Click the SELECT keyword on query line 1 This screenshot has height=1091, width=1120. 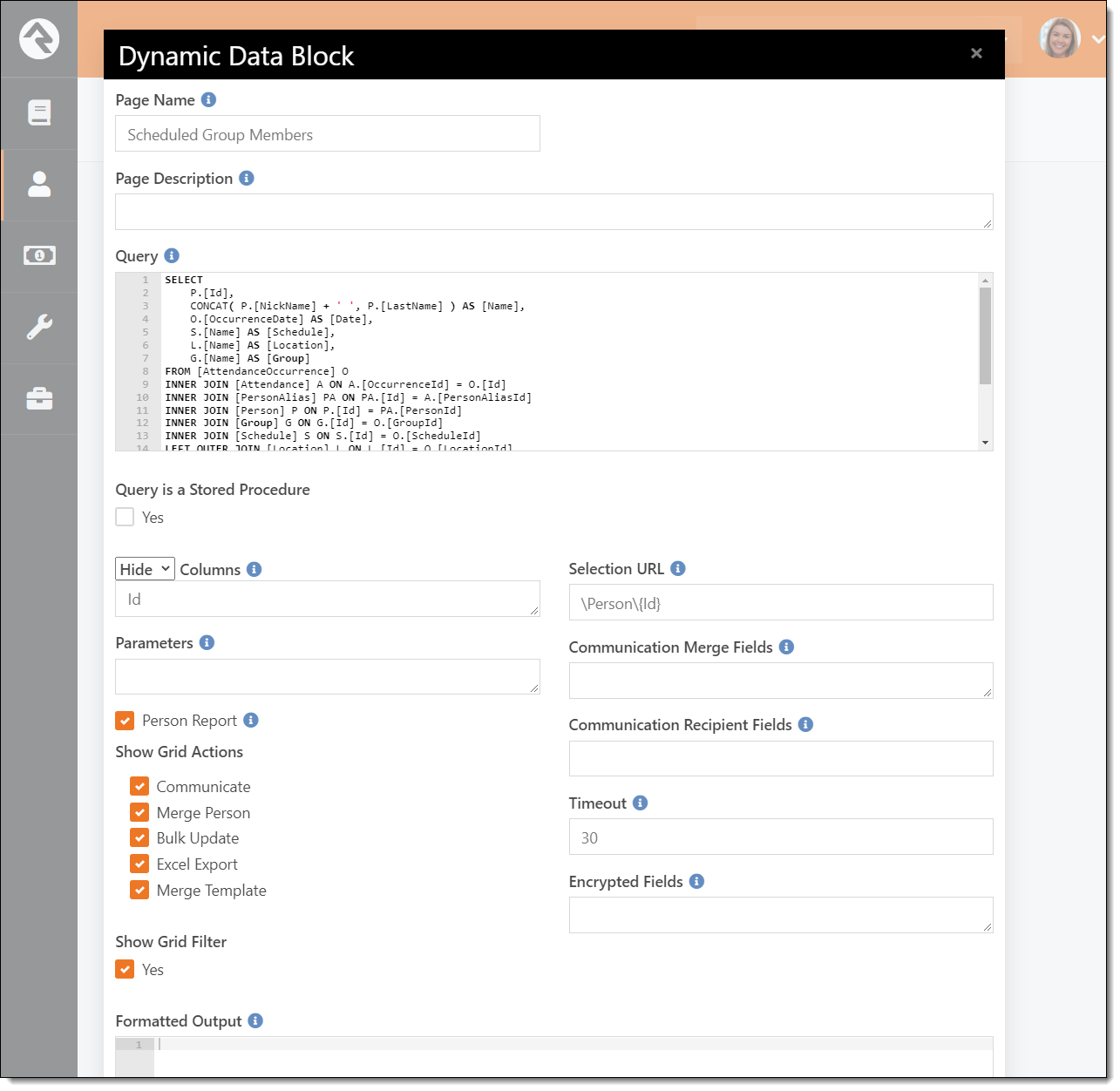[x=184, y=280]
